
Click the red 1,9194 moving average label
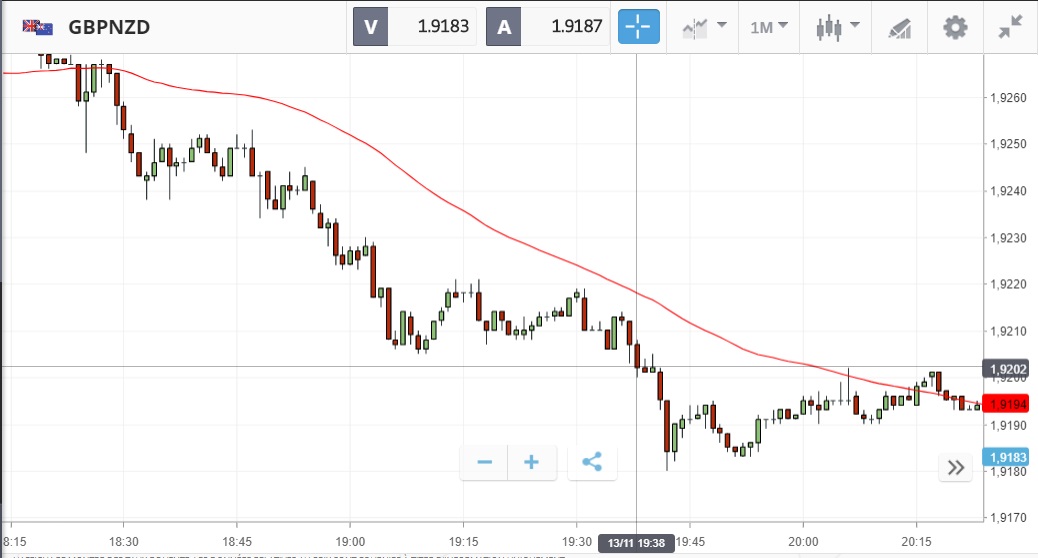(1009, 404)
